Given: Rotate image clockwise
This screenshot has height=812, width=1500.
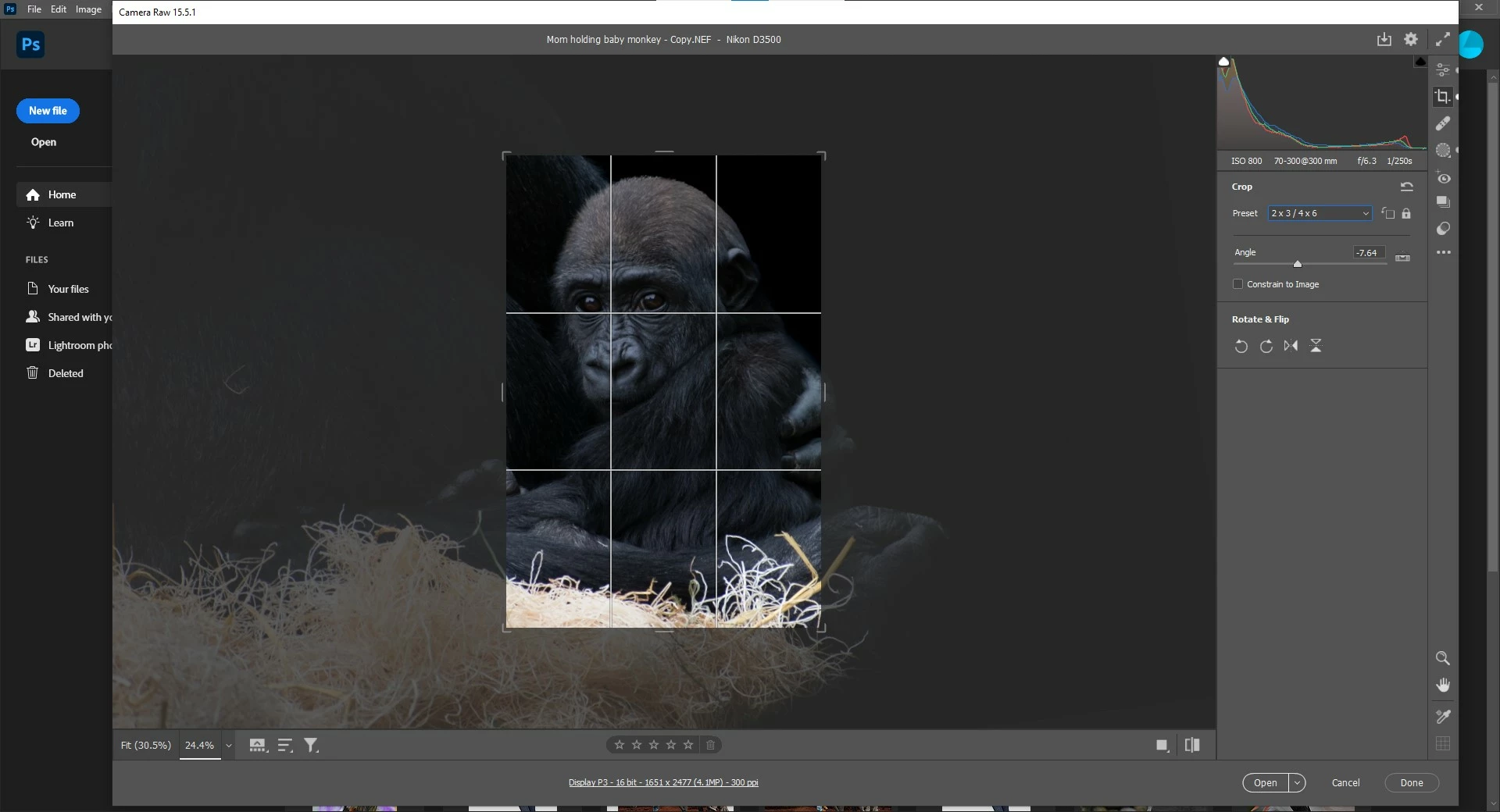Looking at the screenshot, I should click(1266, 346).
